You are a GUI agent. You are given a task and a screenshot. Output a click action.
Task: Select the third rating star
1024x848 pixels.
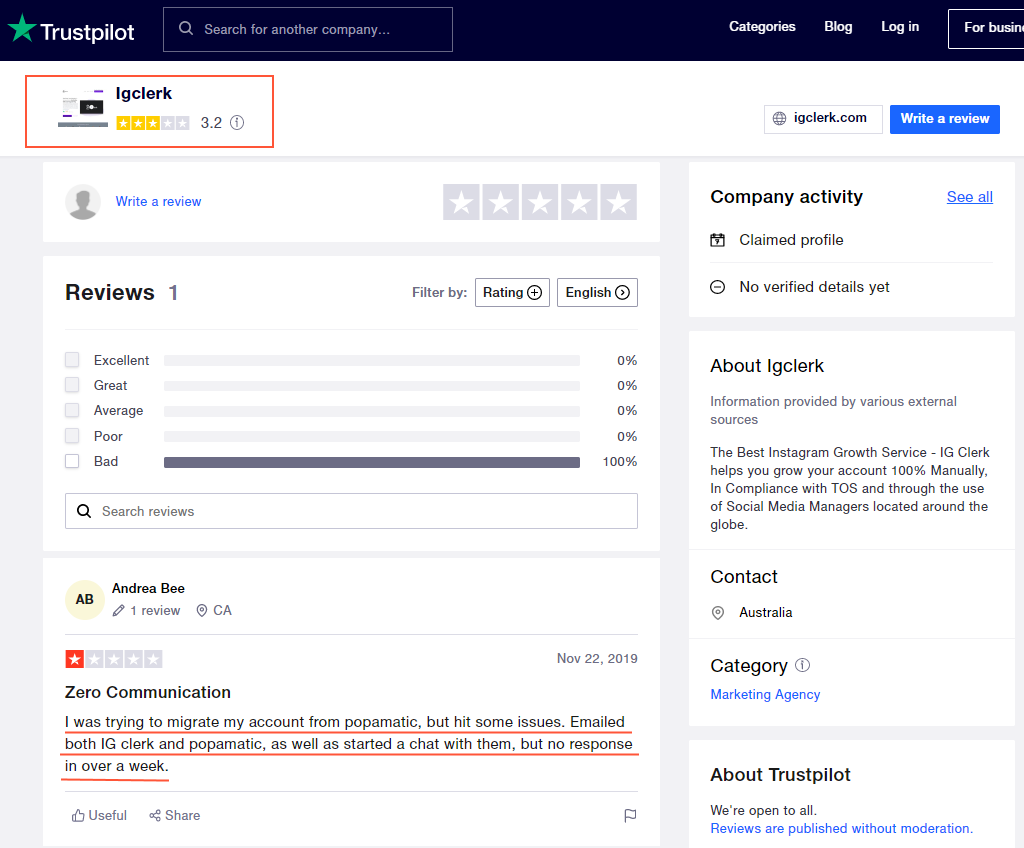(x=540, y=202)
